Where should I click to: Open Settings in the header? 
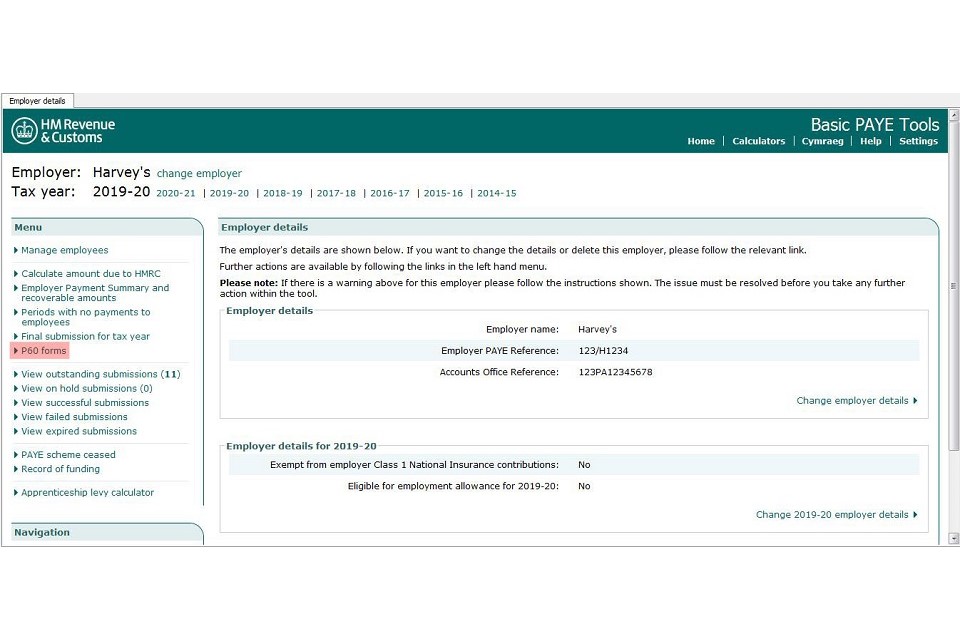(x=918, y=141)
